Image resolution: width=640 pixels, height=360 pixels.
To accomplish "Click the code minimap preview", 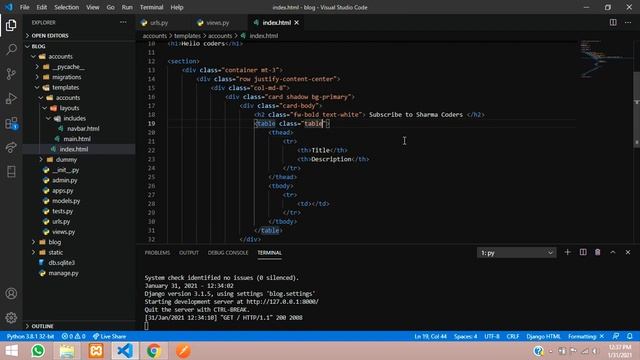I will pyautogui.click(x=605, y=59).
